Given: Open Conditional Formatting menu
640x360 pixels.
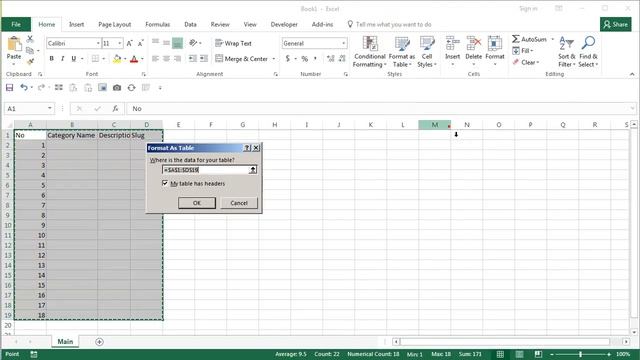Looking at the screenshot, I should [369, 52].
